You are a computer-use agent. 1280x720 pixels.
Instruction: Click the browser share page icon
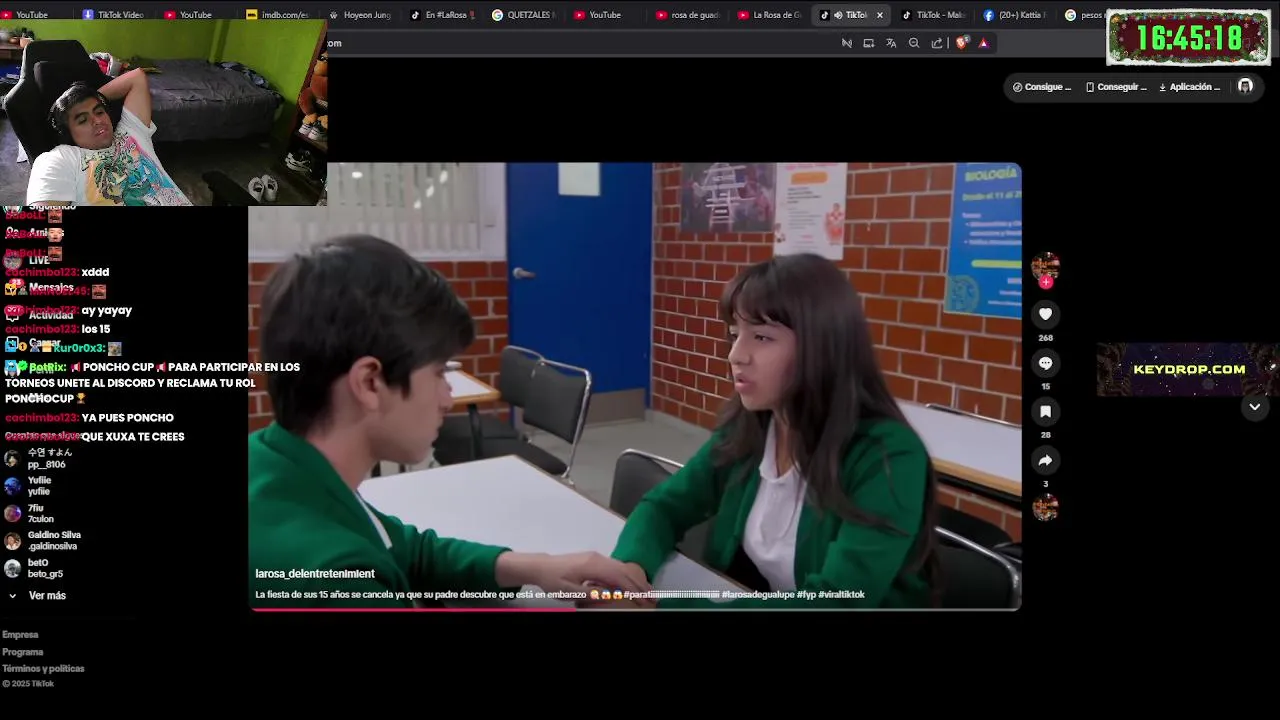click(937, 43)
